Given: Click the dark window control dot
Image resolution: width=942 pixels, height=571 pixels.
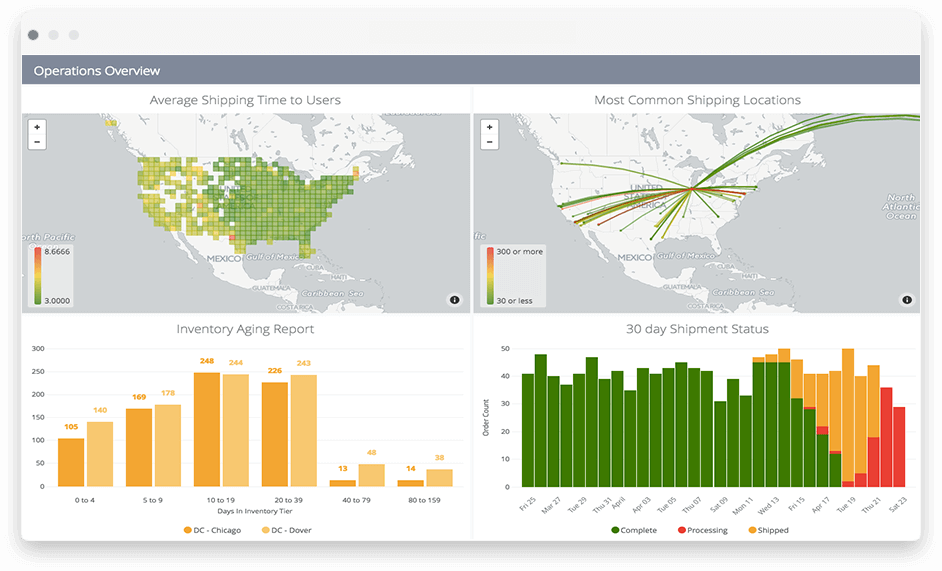Looking at the screenshot, I should coord(33,35).
